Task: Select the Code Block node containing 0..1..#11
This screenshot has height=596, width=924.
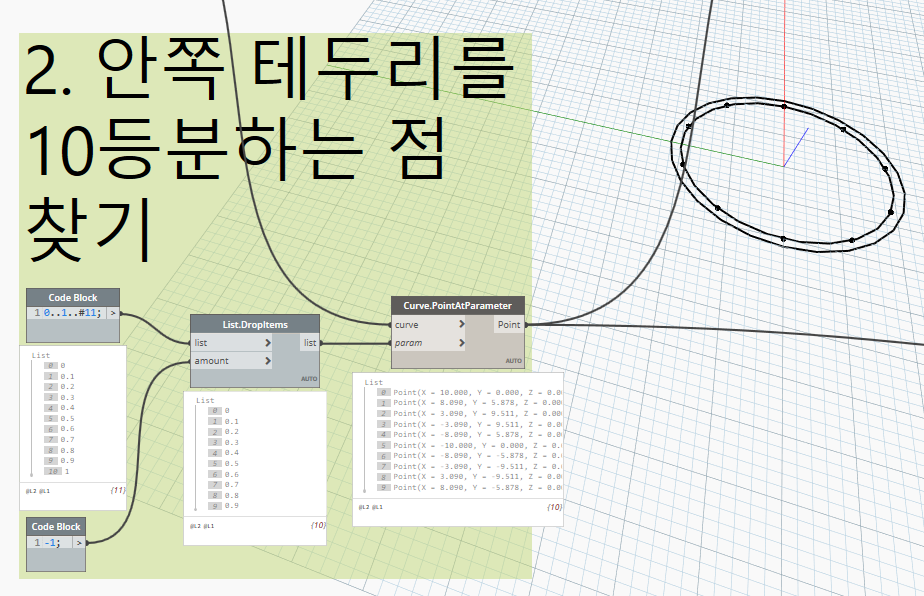Action: [x=73, y=298]
